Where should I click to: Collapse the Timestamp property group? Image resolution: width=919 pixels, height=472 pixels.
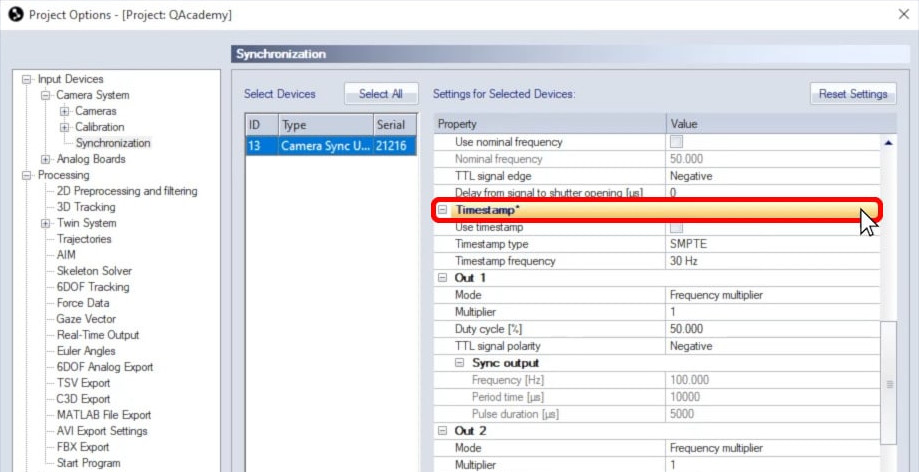click(x=442, y=211)
